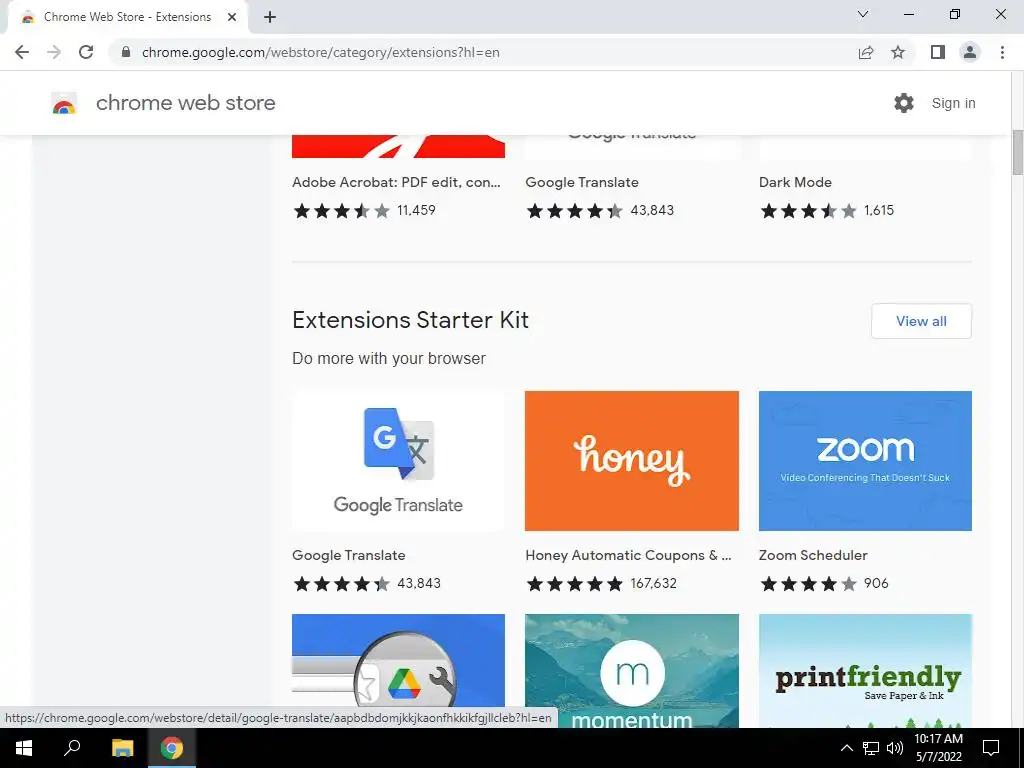Click the 906 review count
The image size is (1024, 768).
pos(876,583)
